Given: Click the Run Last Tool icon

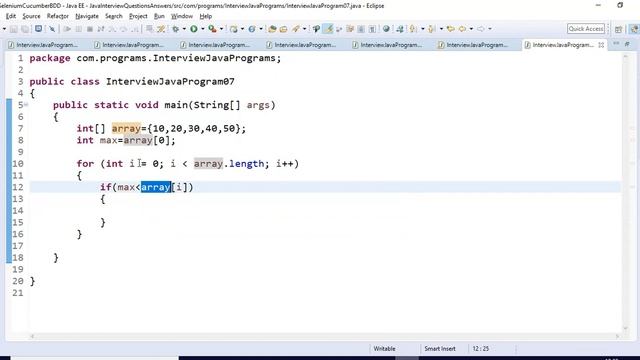Looking at the screenshot, I should coord(212,29).
